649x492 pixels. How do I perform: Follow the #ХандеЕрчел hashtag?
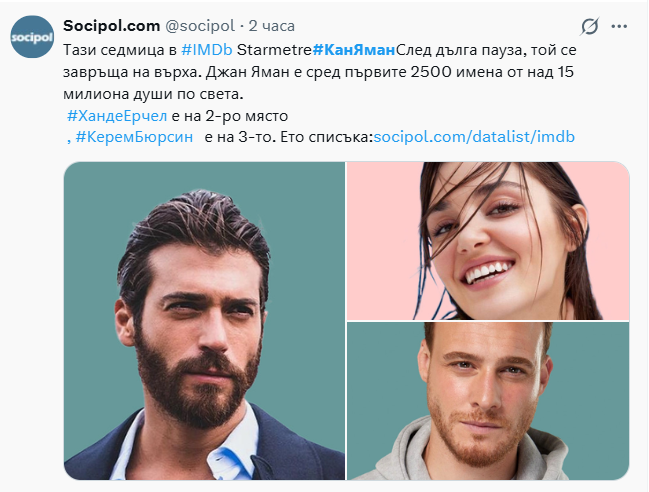[117, 116]
